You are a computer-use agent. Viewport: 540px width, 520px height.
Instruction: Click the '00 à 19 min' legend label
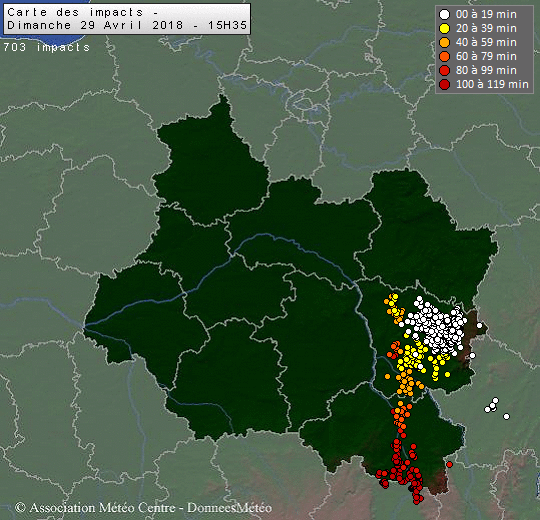pos(486,14)
